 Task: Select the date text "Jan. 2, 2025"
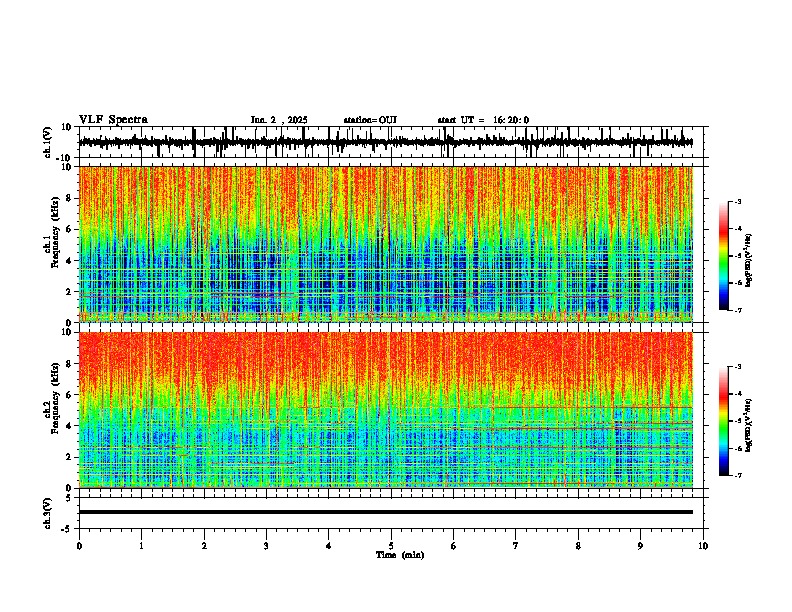(279, 120)
